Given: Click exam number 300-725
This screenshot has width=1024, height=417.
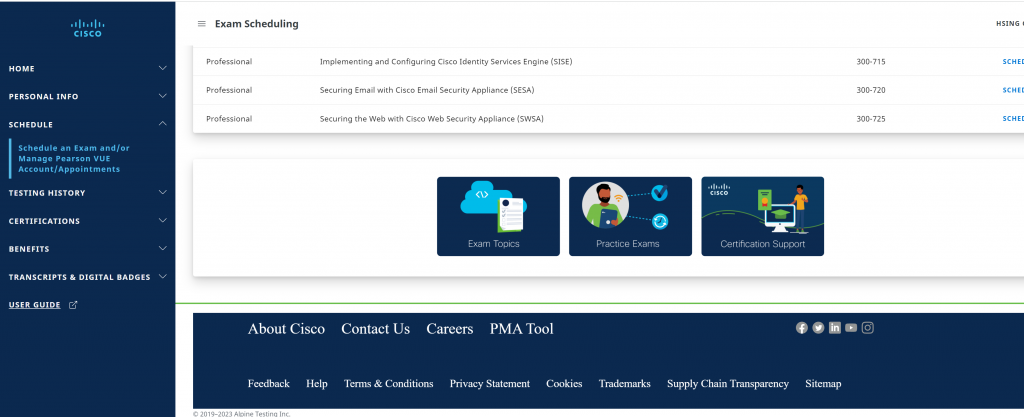Looking at the screenshot, I should 871,119.
